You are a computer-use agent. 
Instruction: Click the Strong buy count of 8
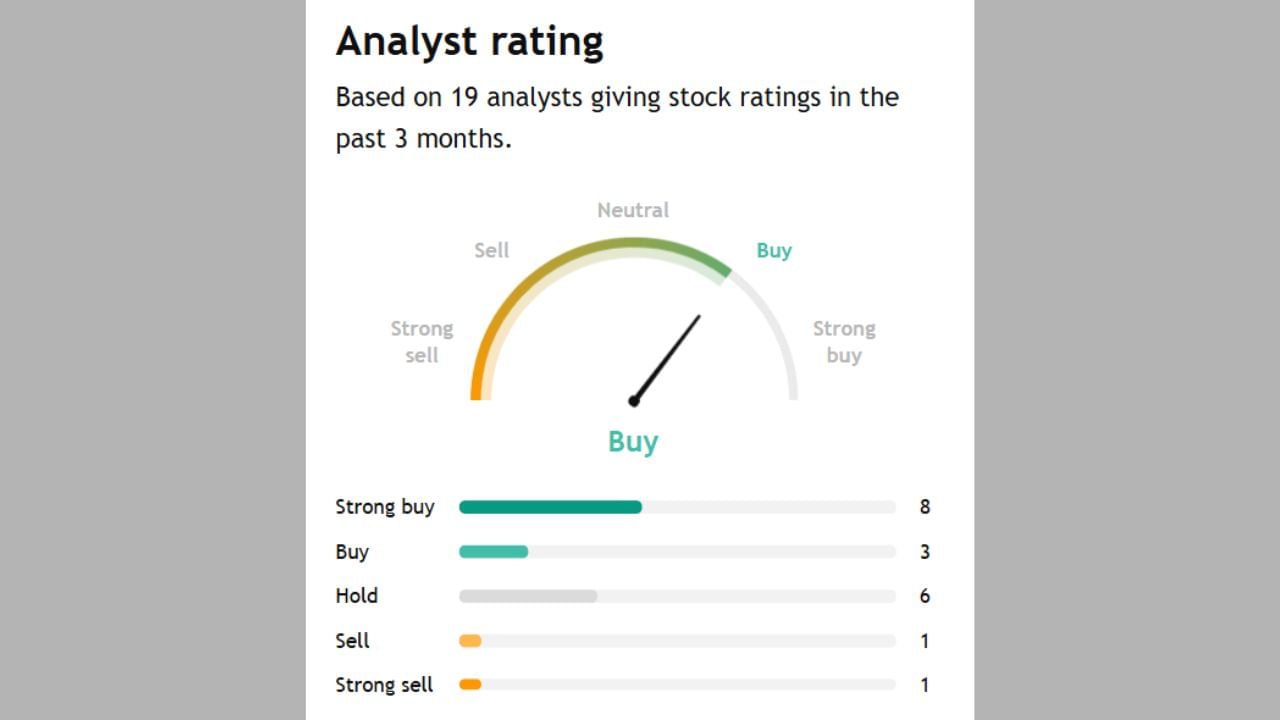pos(925,507)
